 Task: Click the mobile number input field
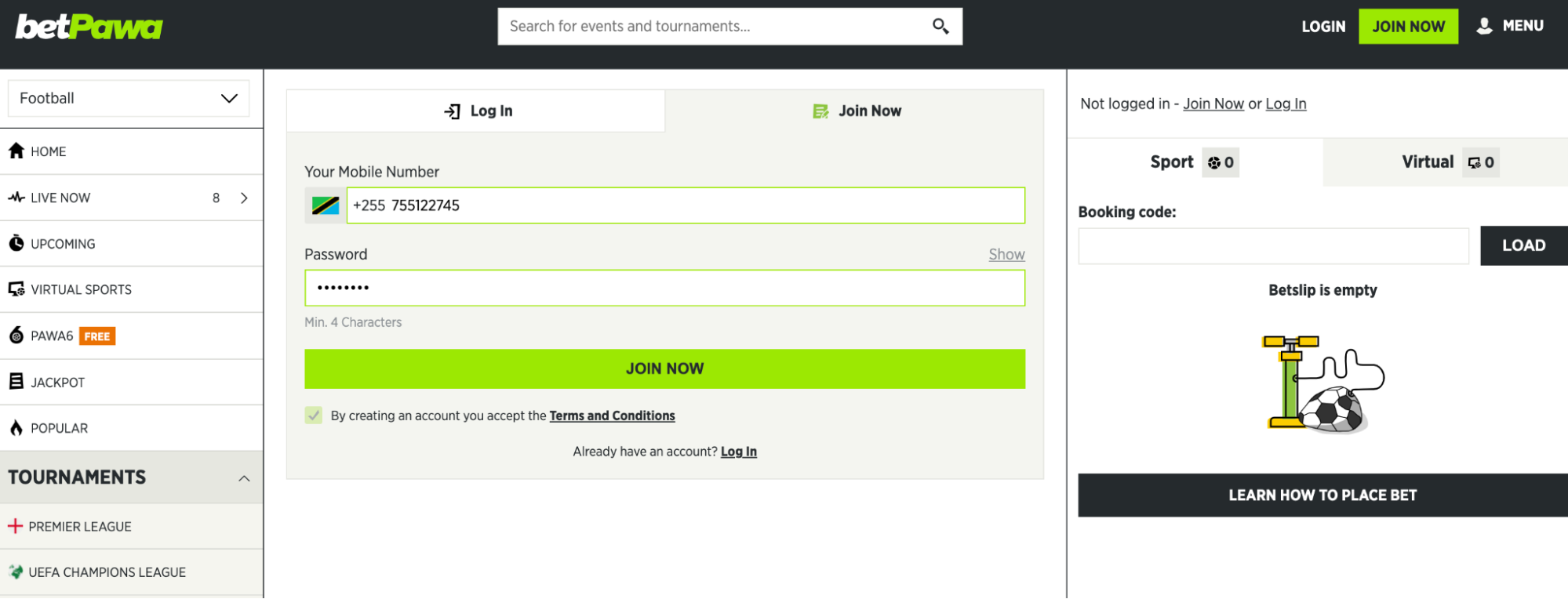click(x=686, y=205)
